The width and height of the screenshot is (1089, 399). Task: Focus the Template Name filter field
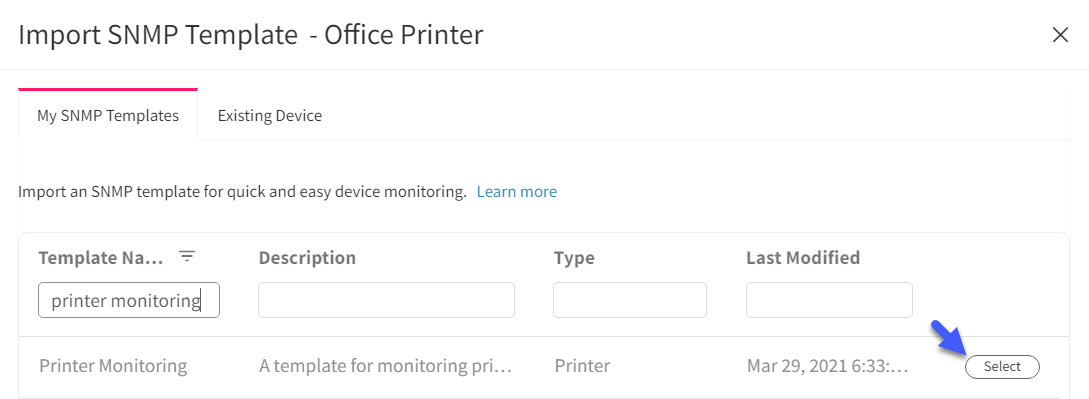tap(129, 300)
